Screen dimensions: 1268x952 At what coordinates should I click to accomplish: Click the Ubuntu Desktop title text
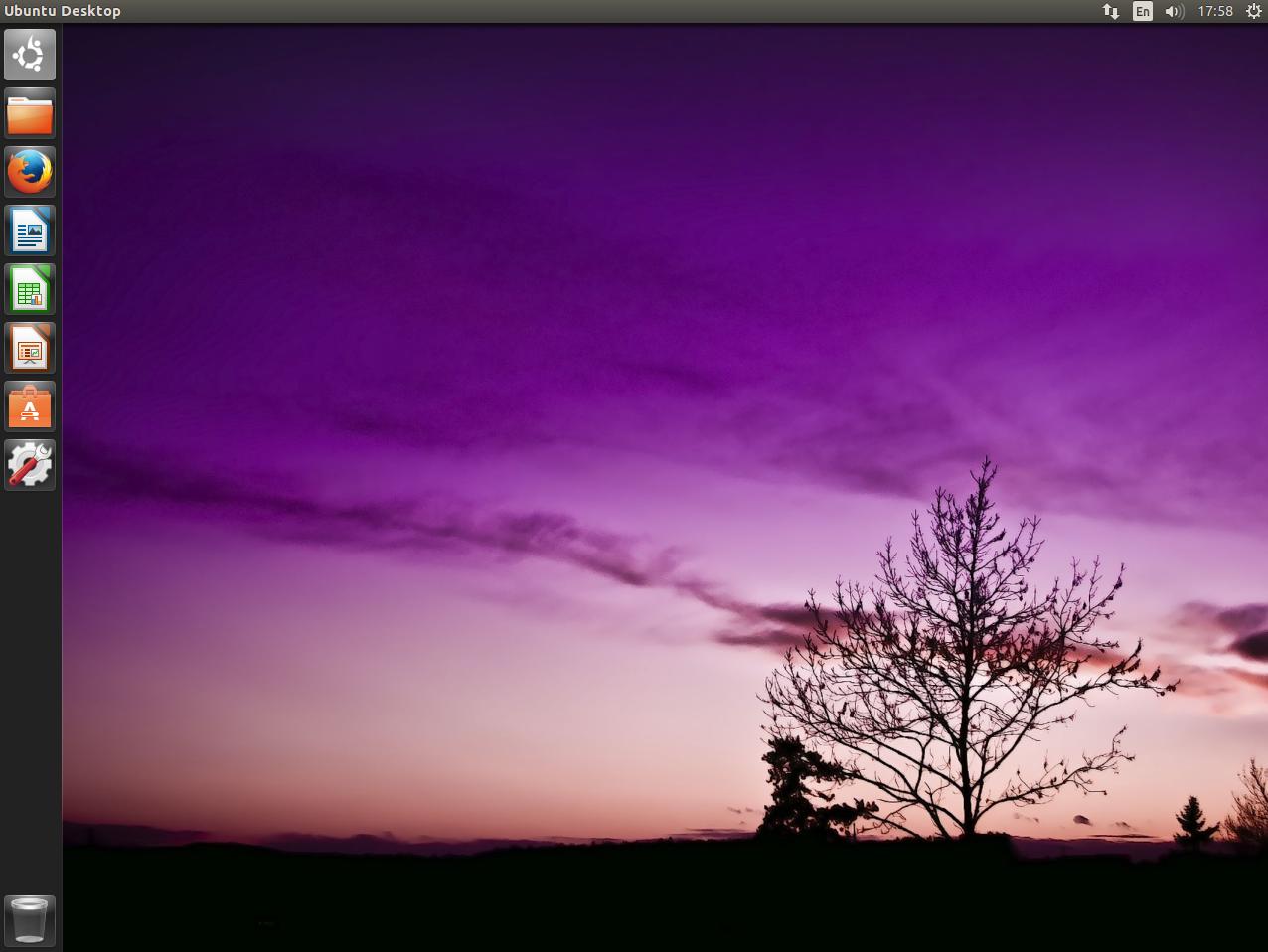(x=63, y=11)
